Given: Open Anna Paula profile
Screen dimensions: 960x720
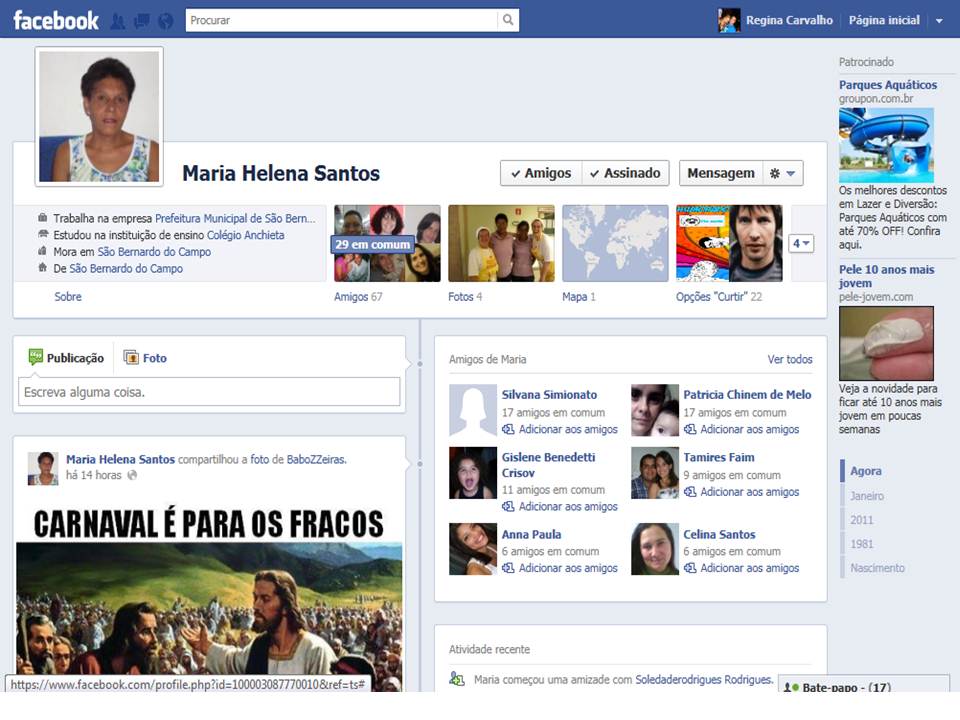Looking at the screenshot, I should (x=531, y=534).
